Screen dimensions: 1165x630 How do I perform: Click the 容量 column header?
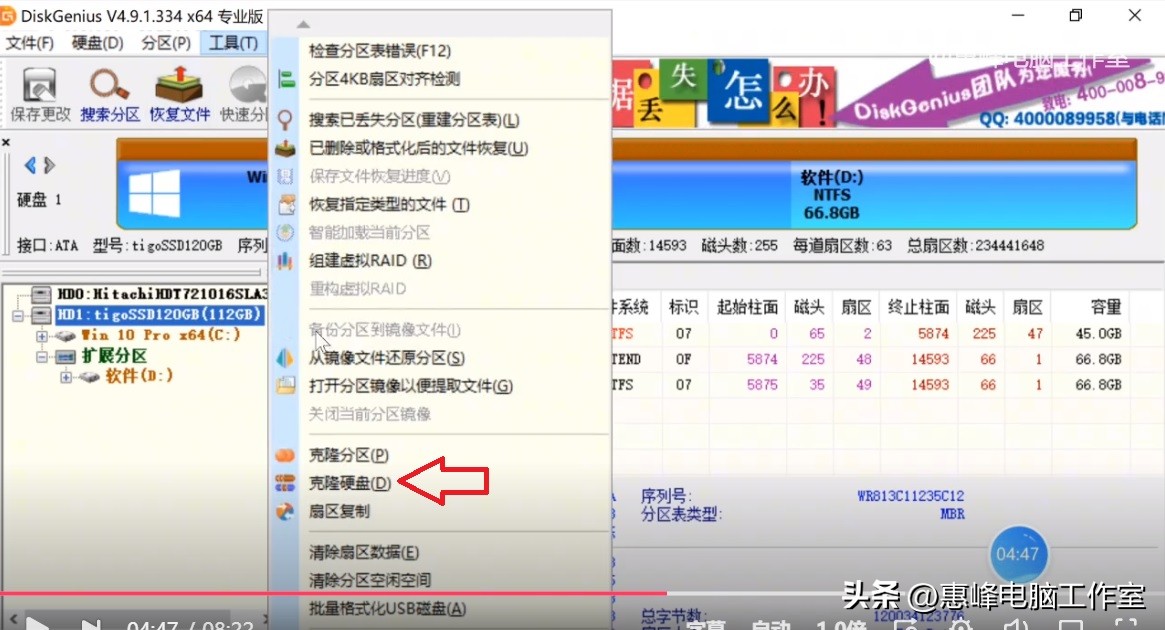(x=1106, y=307)
